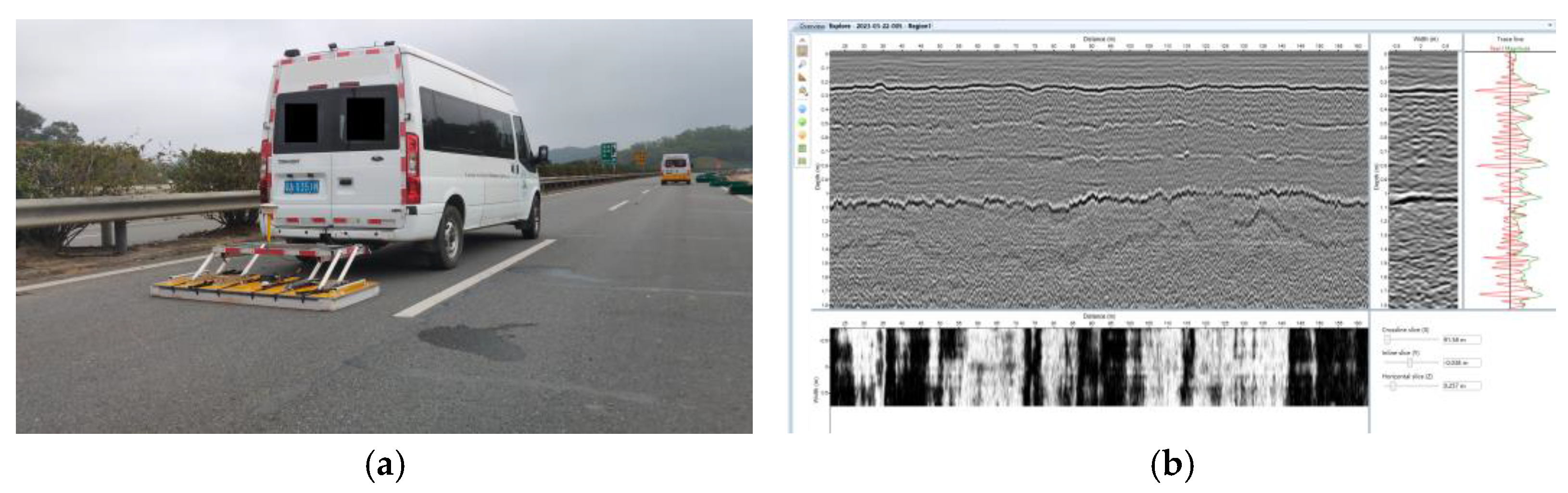Close the panel with top-right x button
The image size is (1568, 493).
point(1550,25)
